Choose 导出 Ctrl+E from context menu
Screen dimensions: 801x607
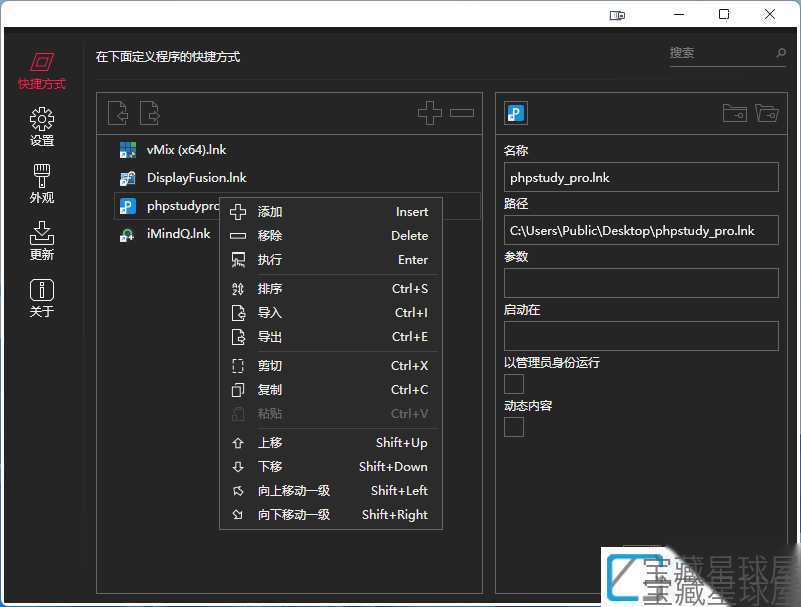pyautogui.click(x=331, y=337)
